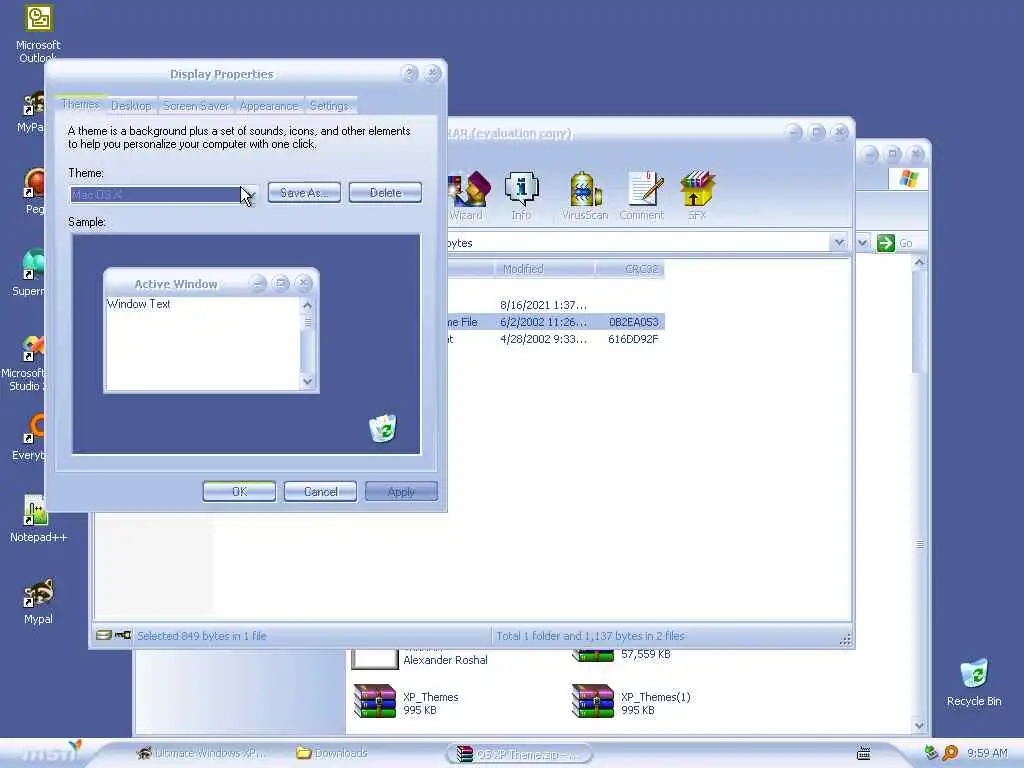This screenshot has height=768, width=1024.
Task: Click the Explorer window scroll down arrow
Action: (920, 725)
